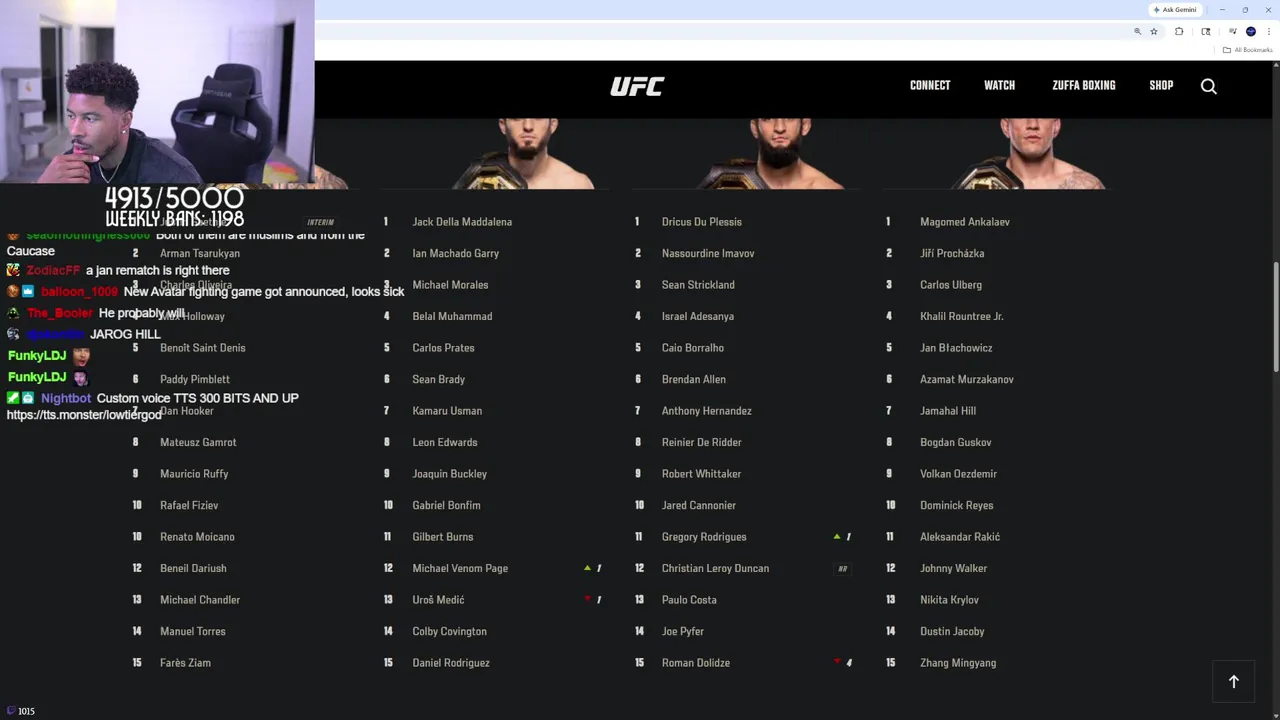Click Christian Leroy Duncan link
This screenshot has width=1280, height=720.
[x=715, y=568]
